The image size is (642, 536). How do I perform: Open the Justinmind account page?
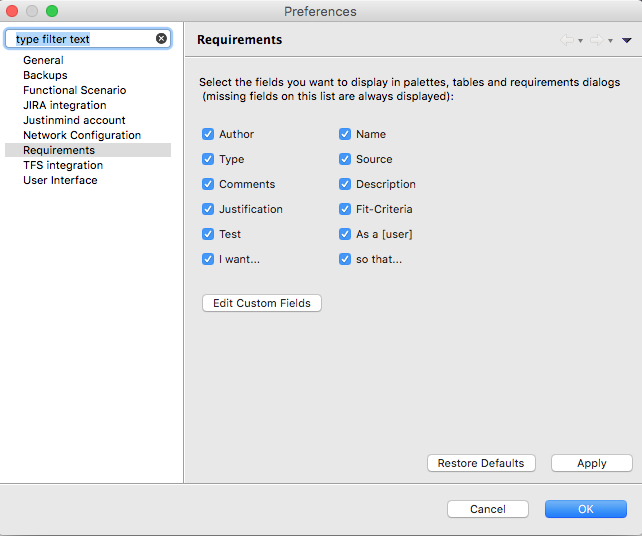click(74, 120)
